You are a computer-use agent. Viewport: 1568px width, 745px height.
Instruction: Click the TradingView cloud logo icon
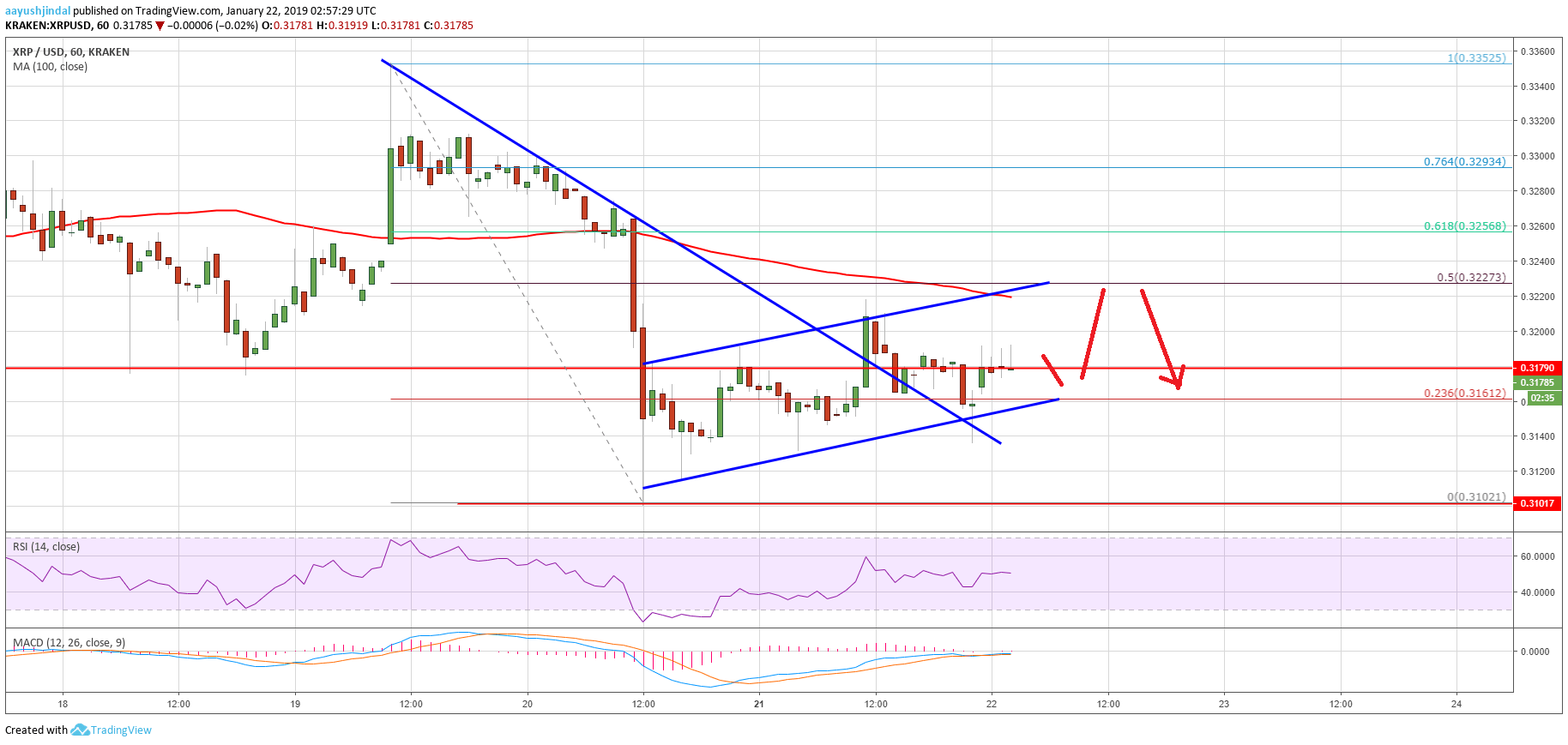tap(80, 730)
